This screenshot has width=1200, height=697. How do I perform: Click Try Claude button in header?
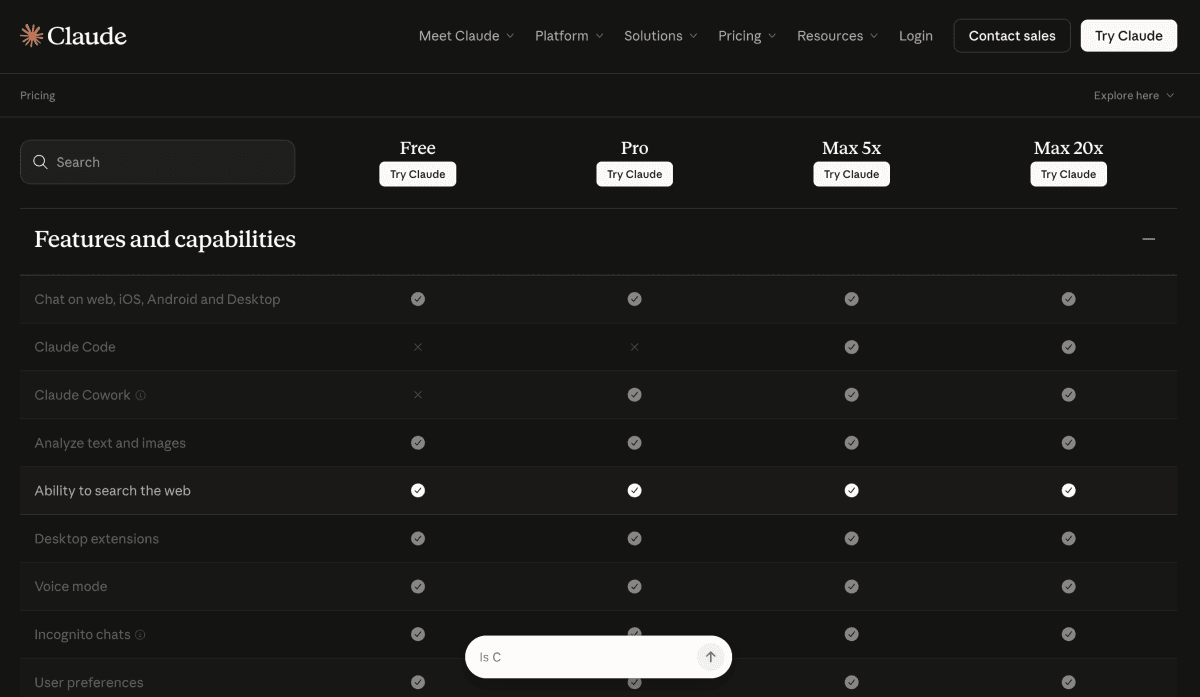(1129, 36)
